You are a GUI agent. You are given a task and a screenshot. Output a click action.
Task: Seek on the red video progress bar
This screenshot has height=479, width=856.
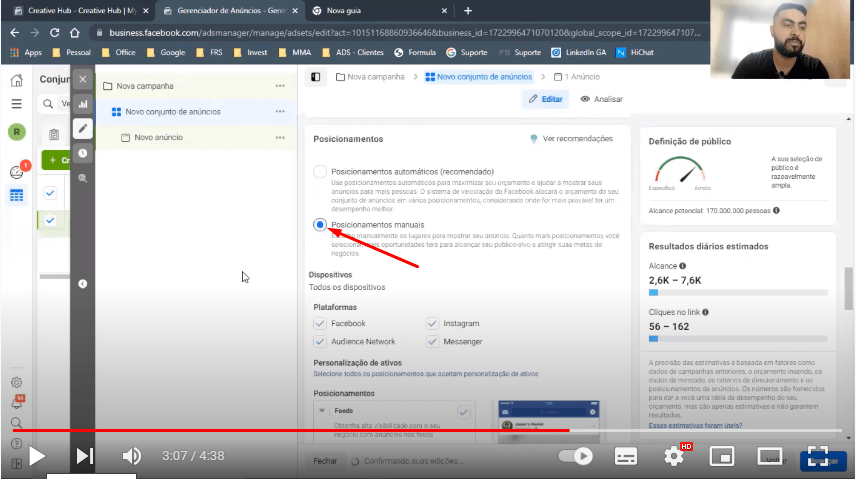click(427, 430)
